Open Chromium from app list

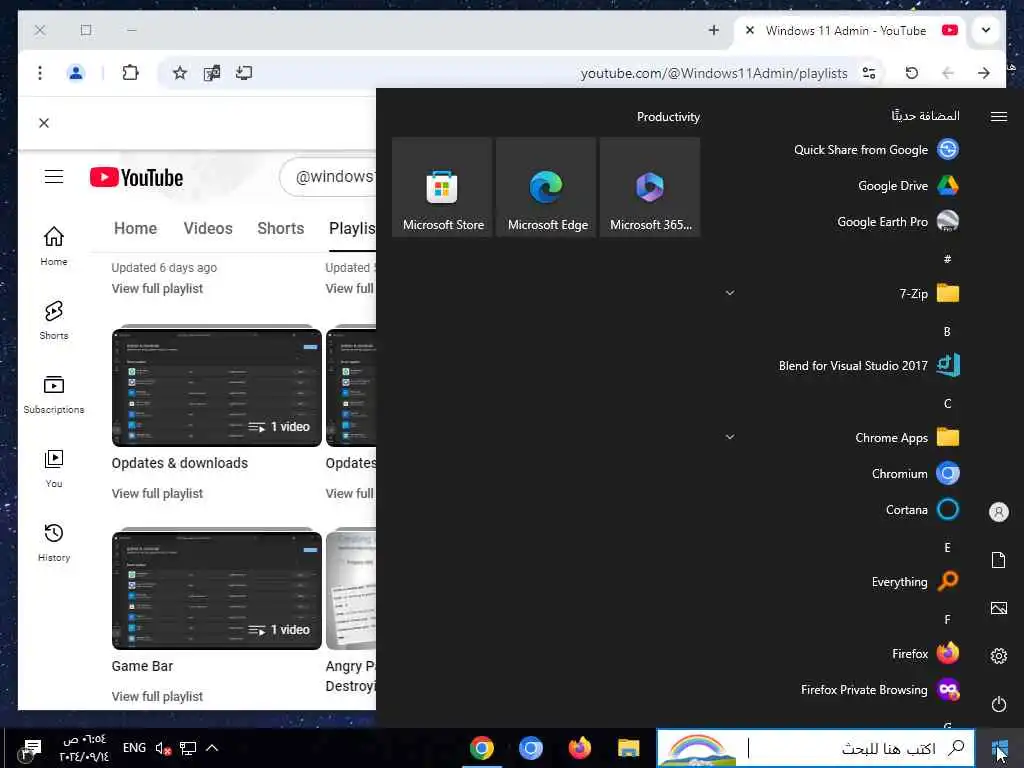coord(915,473)
